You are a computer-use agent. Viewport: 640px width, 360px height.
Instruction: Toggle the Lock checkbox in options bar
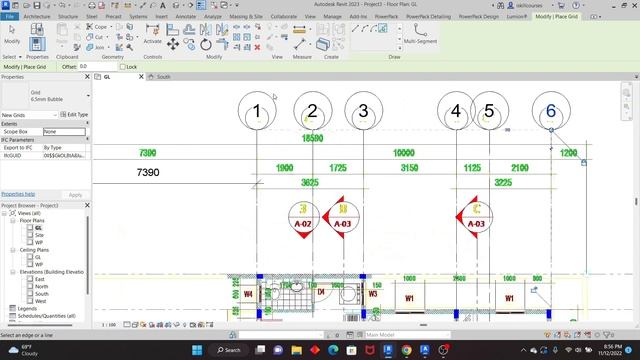122,67
